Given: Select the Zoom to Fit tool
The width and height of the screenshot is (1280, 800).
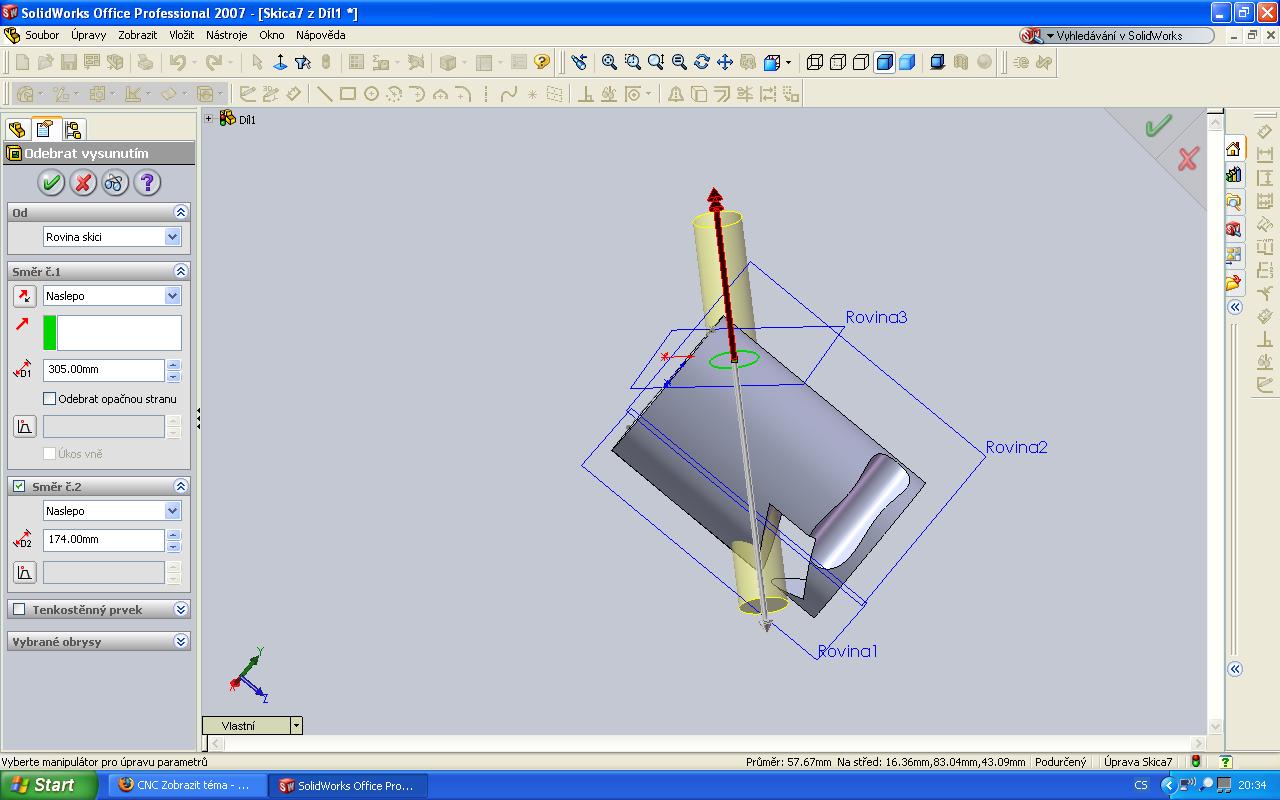Looking at the screenshot, I should pos(609,62).
